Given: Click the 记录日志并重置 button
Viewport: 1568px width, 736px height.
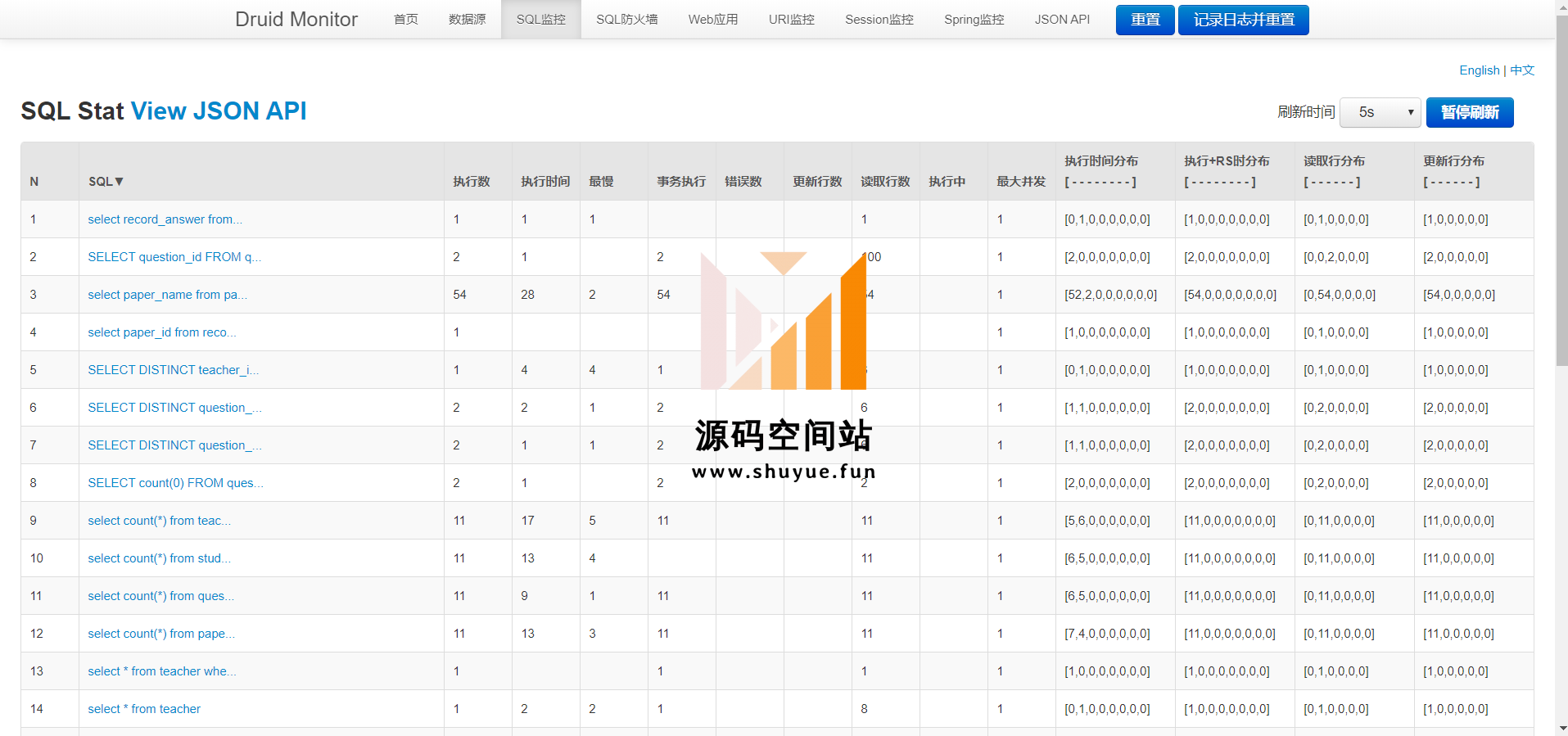Looking at the screenshot, I should [x=1244, y=20].
